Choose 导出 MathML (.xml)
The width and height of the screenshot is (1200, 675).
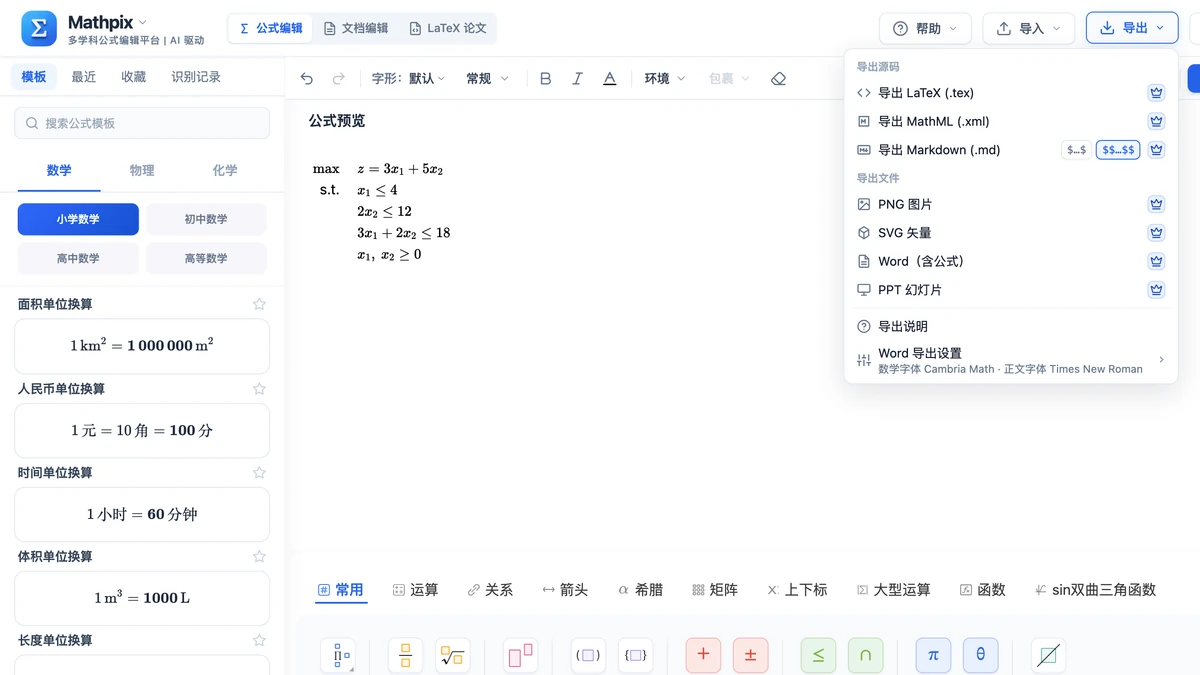pos(1011,121)
